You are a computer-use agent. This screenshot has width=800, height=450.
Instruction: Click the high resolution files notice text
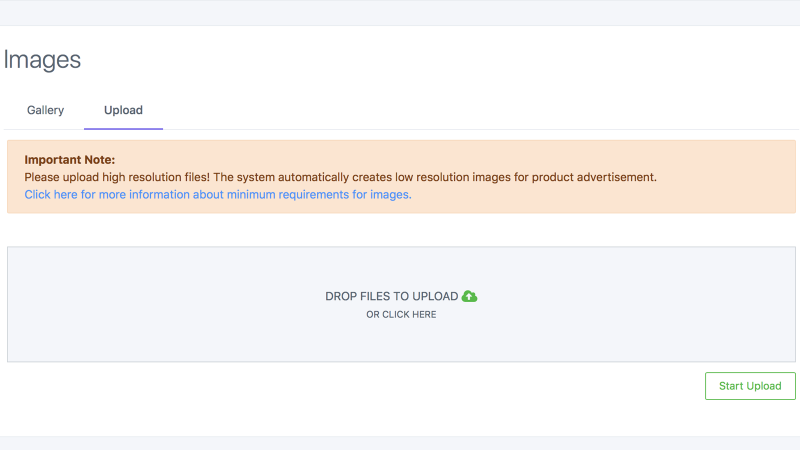point(340,177)
